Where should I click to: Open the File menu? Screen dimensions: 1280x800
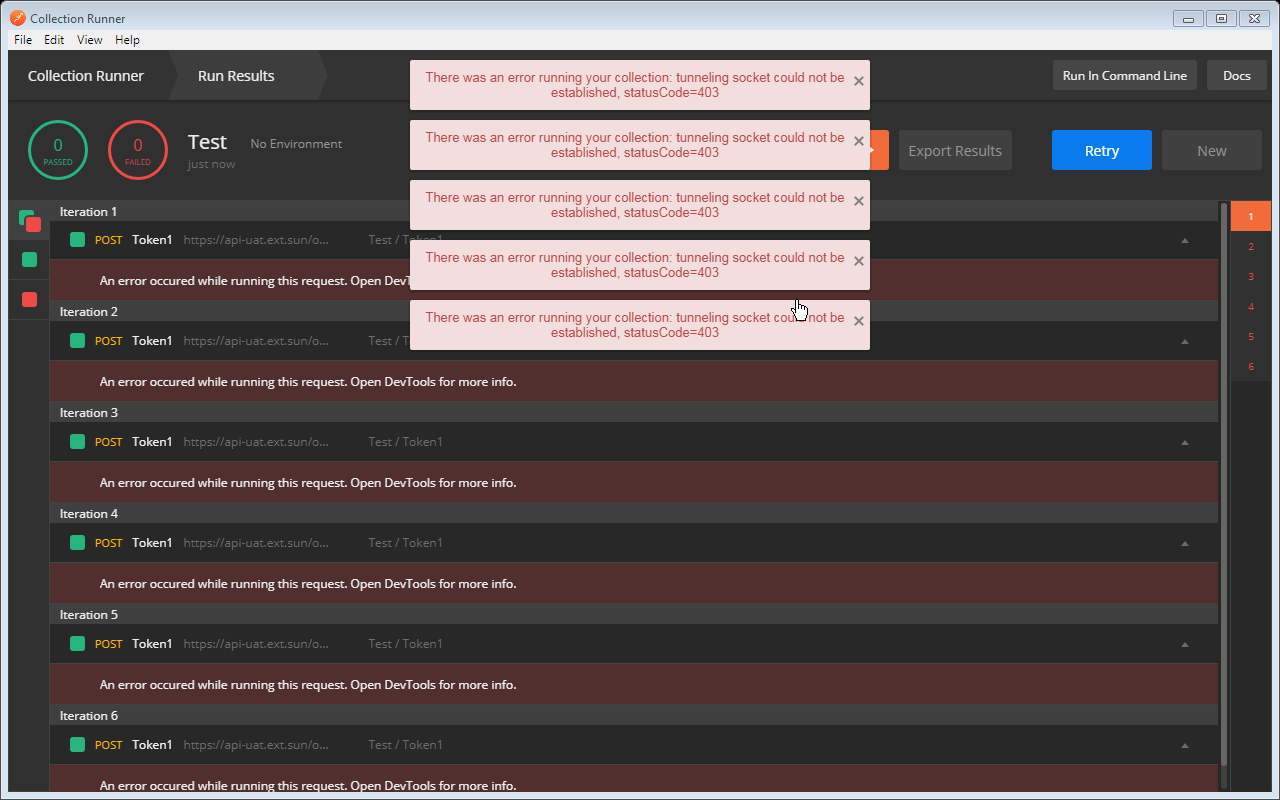(22, 40)
